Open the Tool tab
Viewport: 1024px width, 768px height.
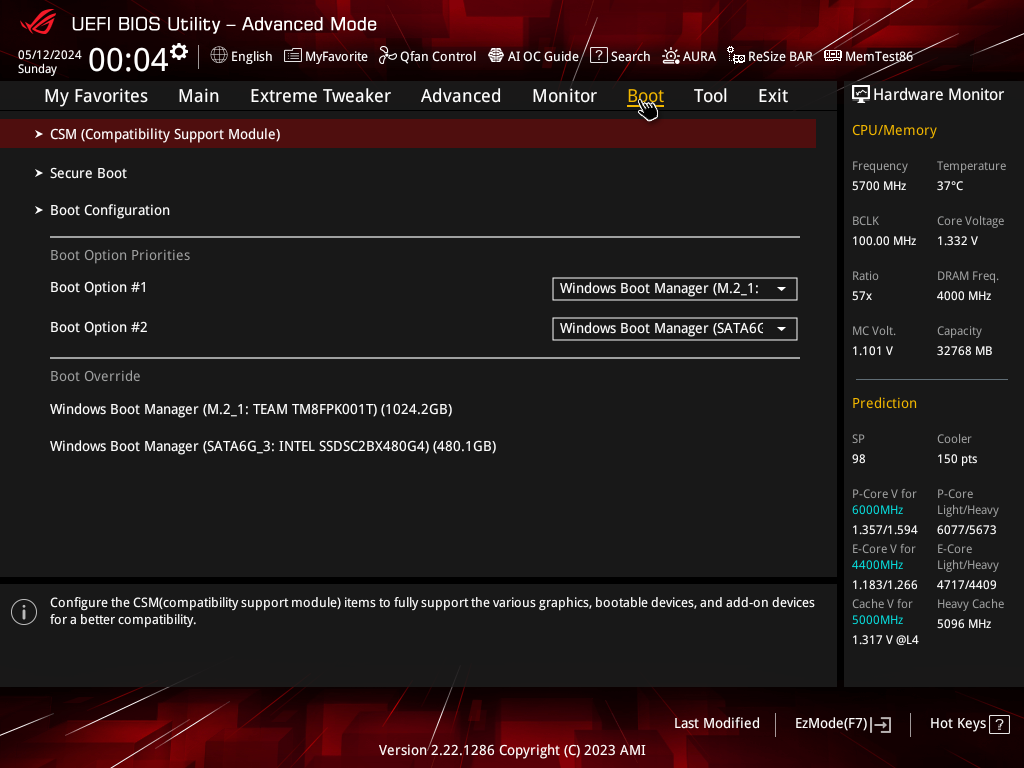(x=710, y=96)
